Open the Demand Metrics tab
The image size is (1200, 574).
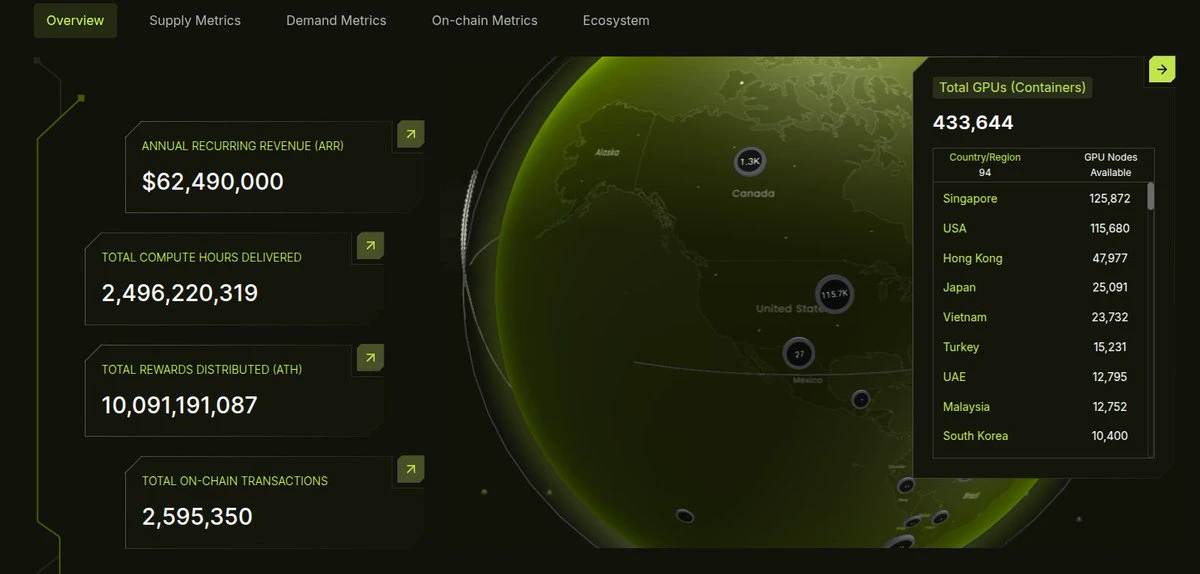(x=336, y=20)
